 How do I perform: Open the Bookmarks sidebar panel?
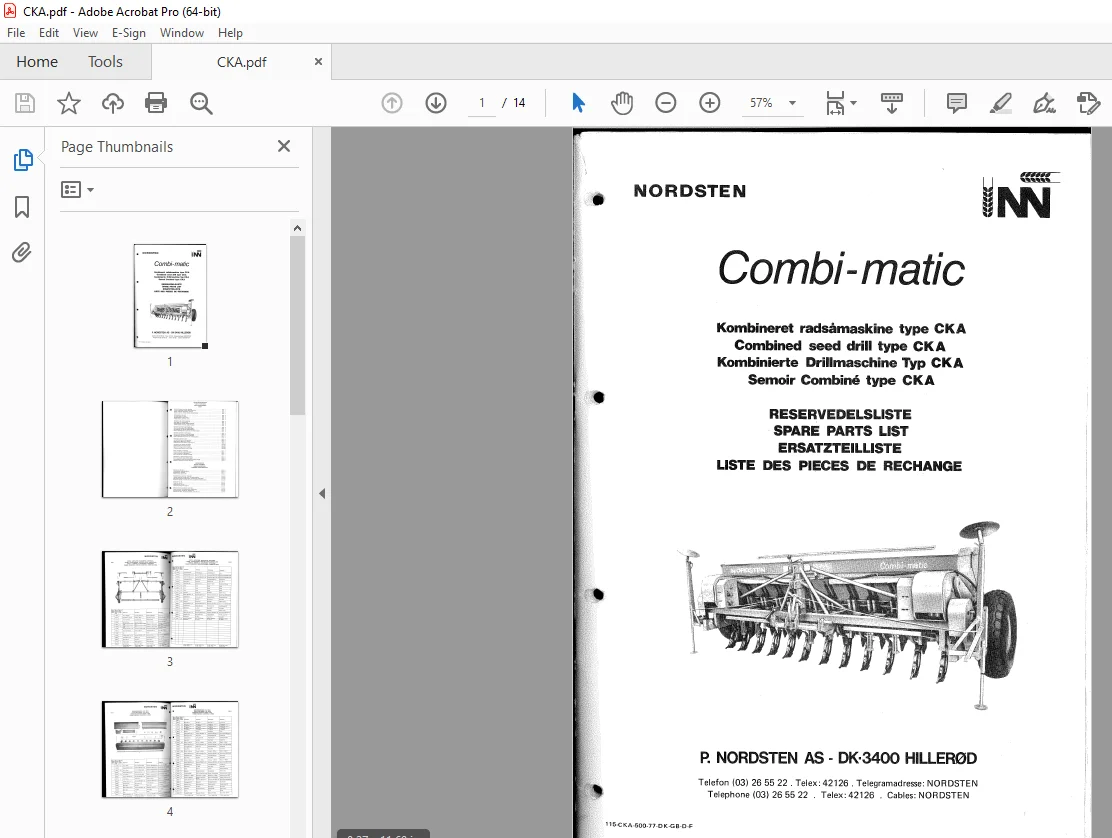22,207
